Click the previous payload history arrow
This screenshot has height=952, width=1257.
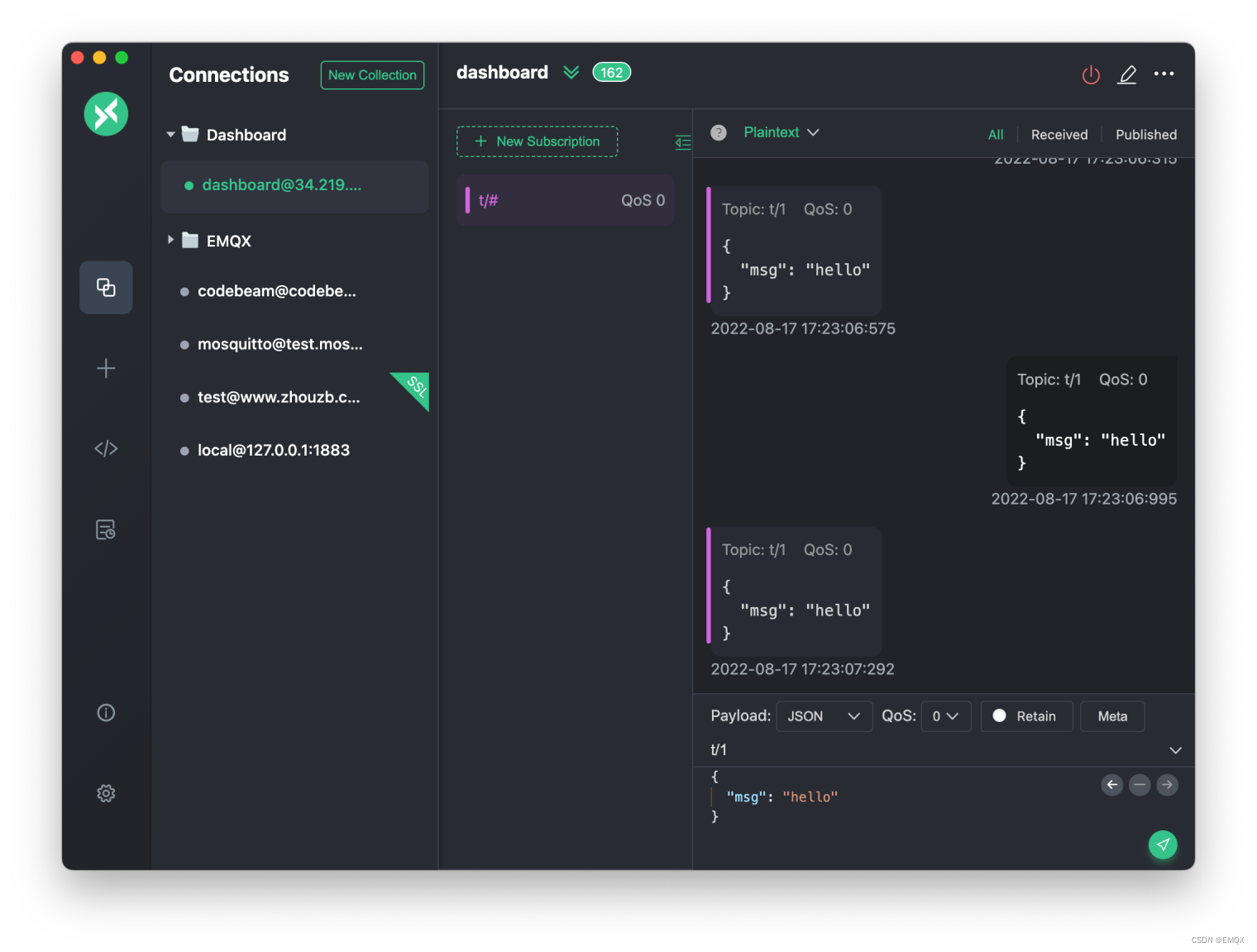pyautogui.click(x=1111, y=785)
